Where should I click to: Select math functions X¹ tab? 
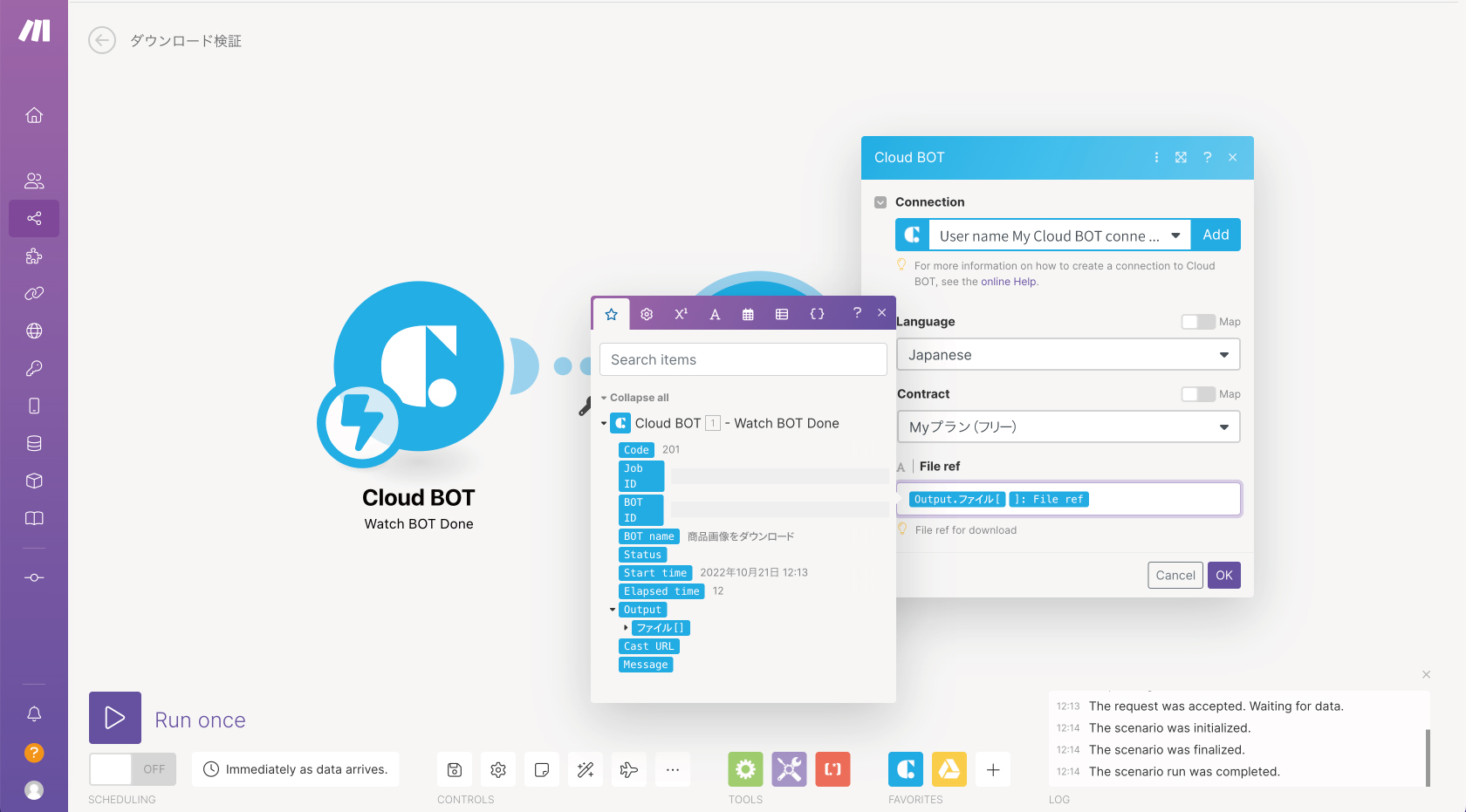(x=681, y=314)
